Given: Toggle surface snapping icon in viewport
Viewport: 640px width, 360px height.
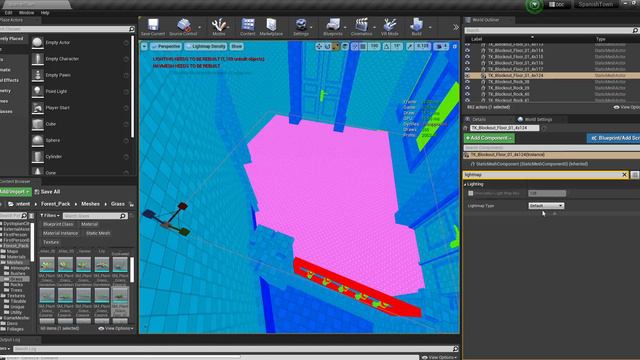Looking at the screenshot, I should pos(355,47).
